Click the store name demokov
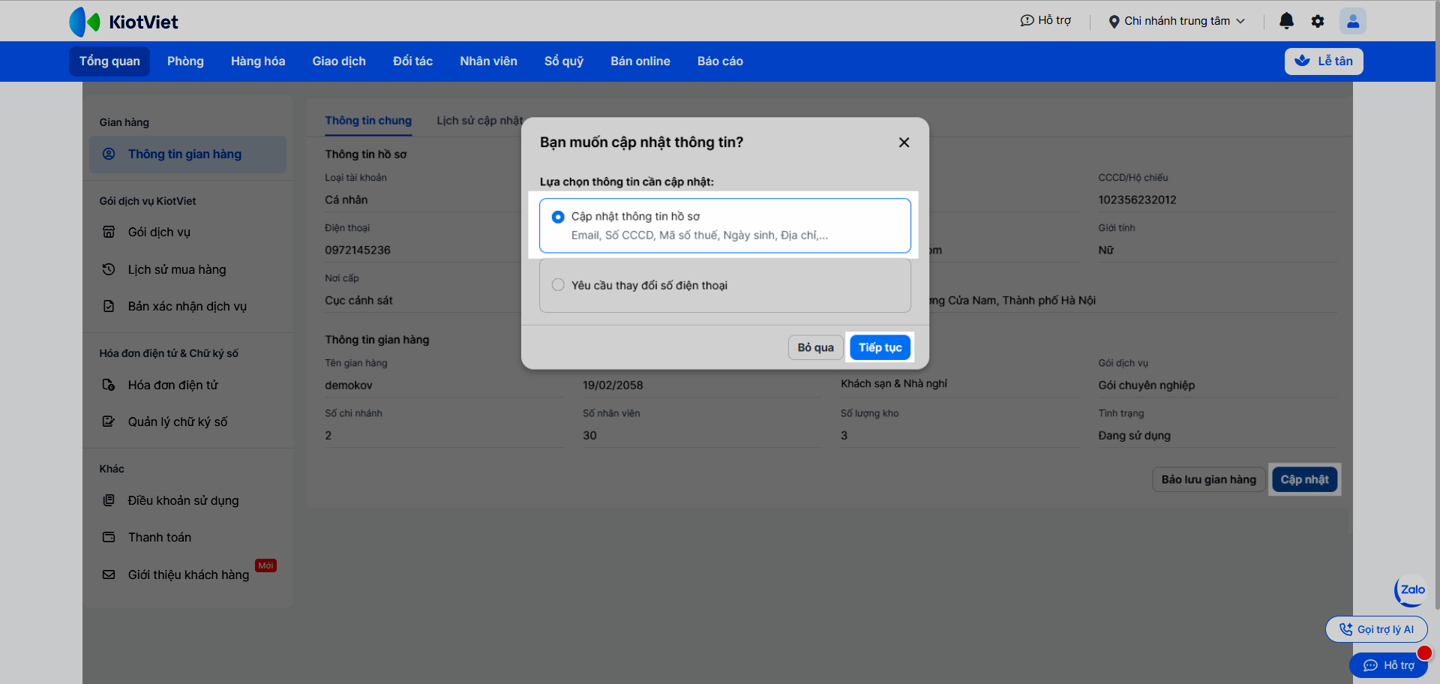This screenshot has height=684, width=1440. coord(349,385)
